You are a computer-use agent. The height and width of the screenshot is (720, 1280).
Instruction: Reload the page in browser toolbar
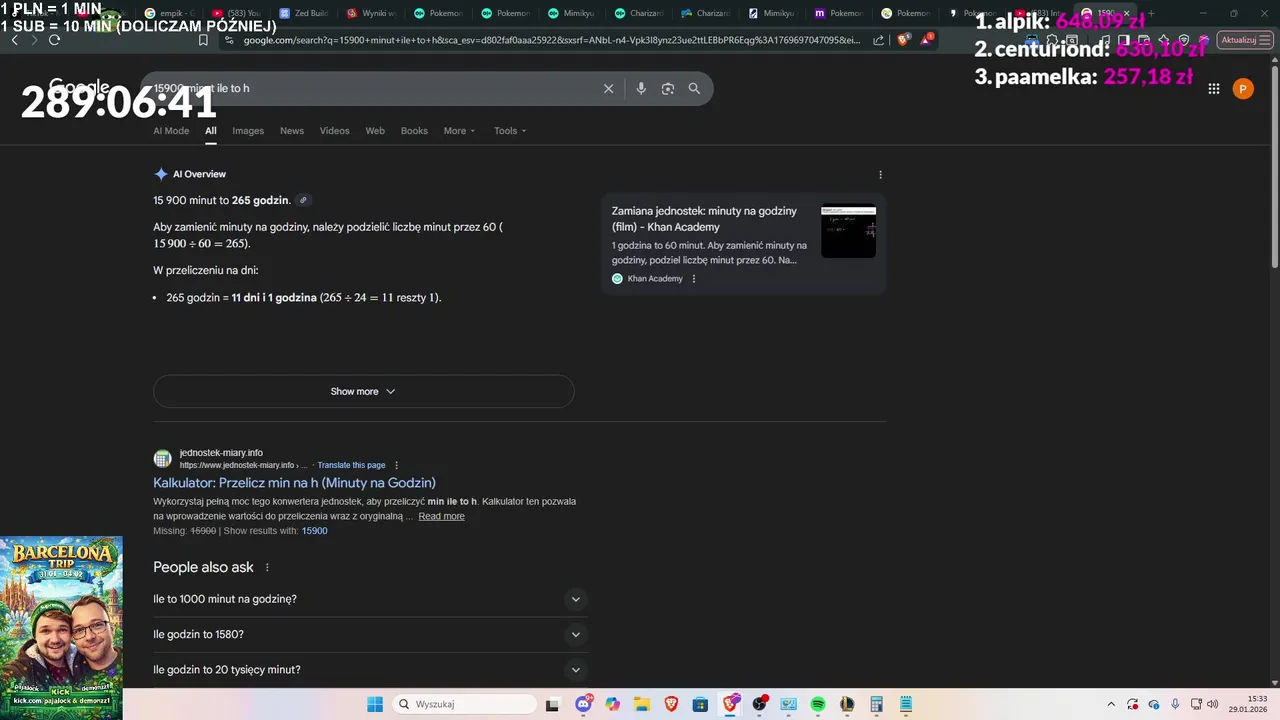pos(54,40)
